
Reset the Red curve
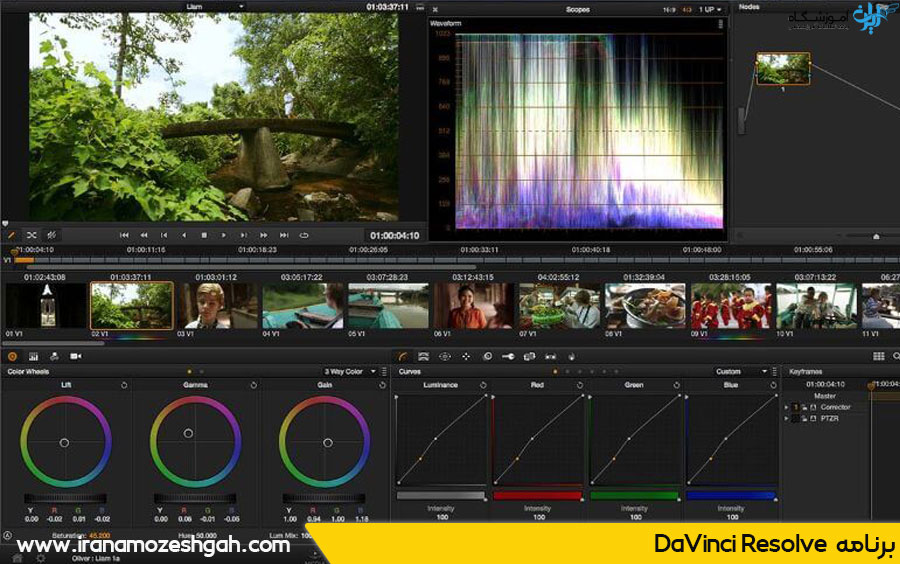(x=580, y=385)
